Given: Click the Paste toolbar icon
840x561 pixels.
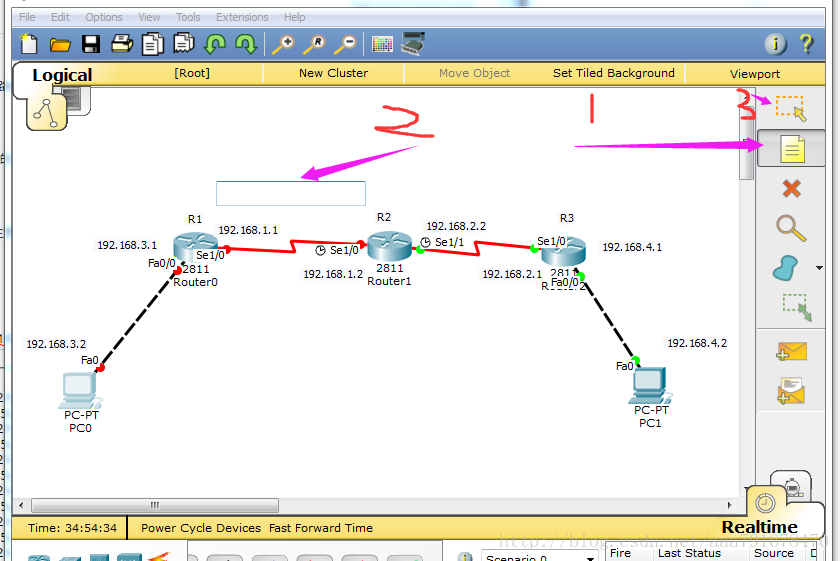Looking at the screenshot, I should click(184, 44).
